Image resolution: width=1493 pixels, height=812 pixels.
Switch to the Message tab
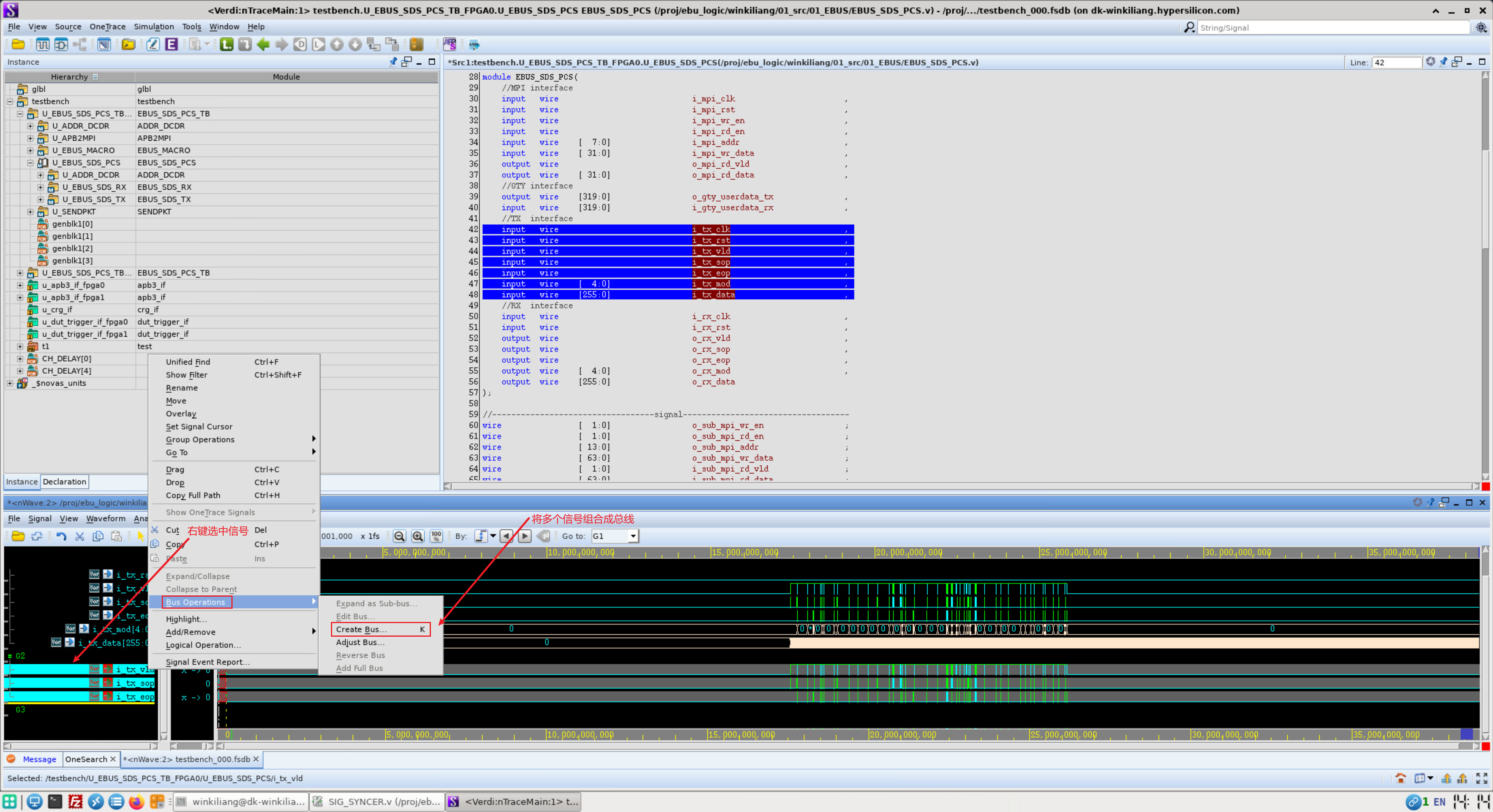pyautogui.click(x=39, y=759)
